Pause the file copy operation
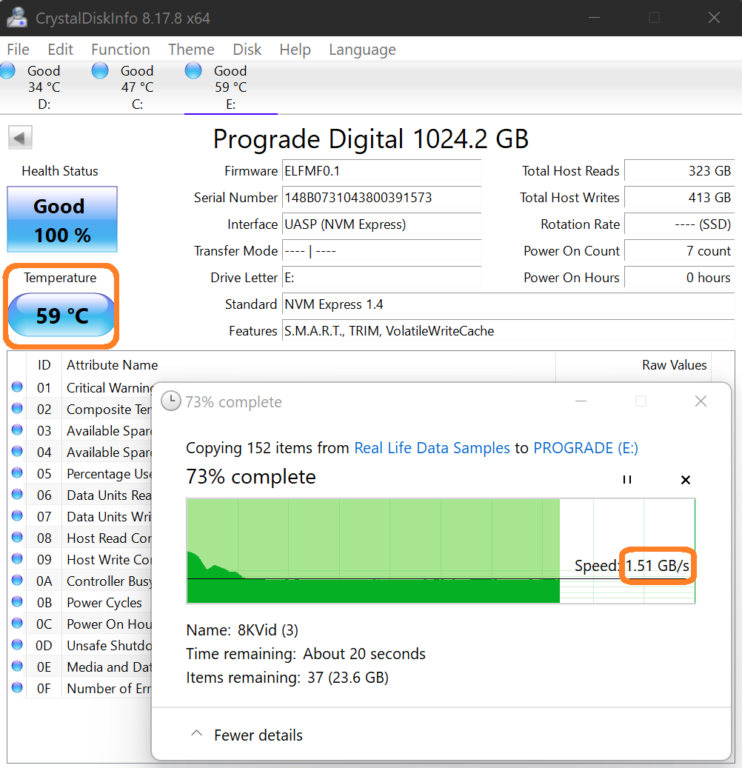The height and width of the screenshot is (768, 742). [x=627, y=480]
